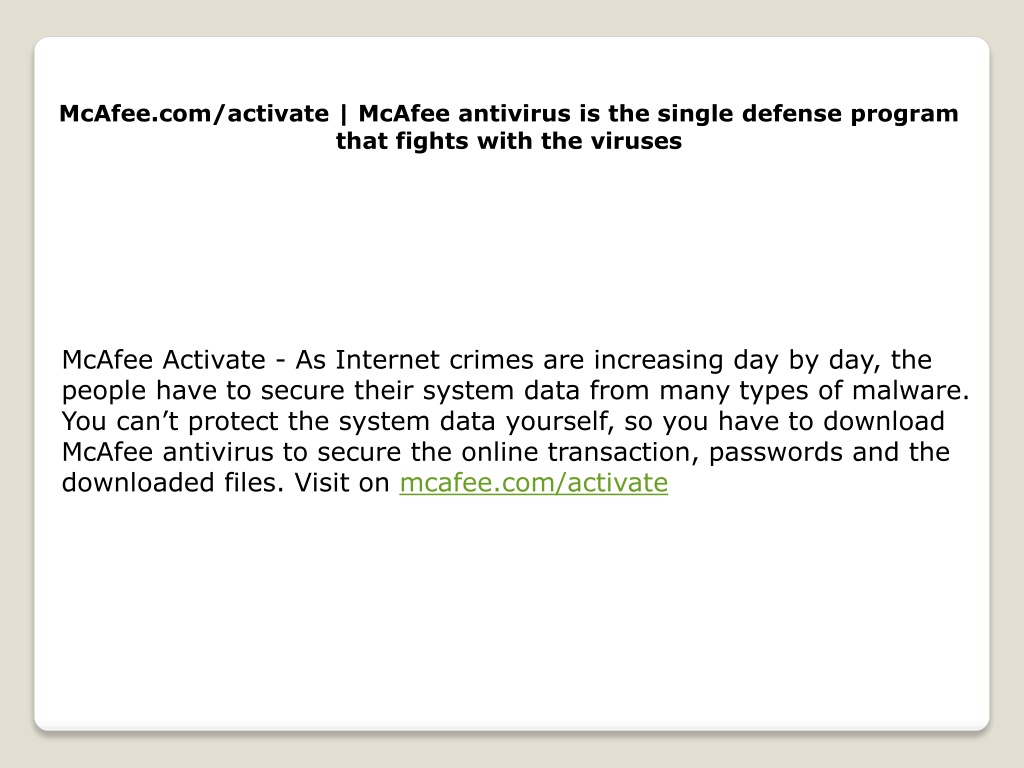Click the words 'downloaded files.' on the last line
The width and height of the screenshot is (1024, 768).
pos(173,483)
